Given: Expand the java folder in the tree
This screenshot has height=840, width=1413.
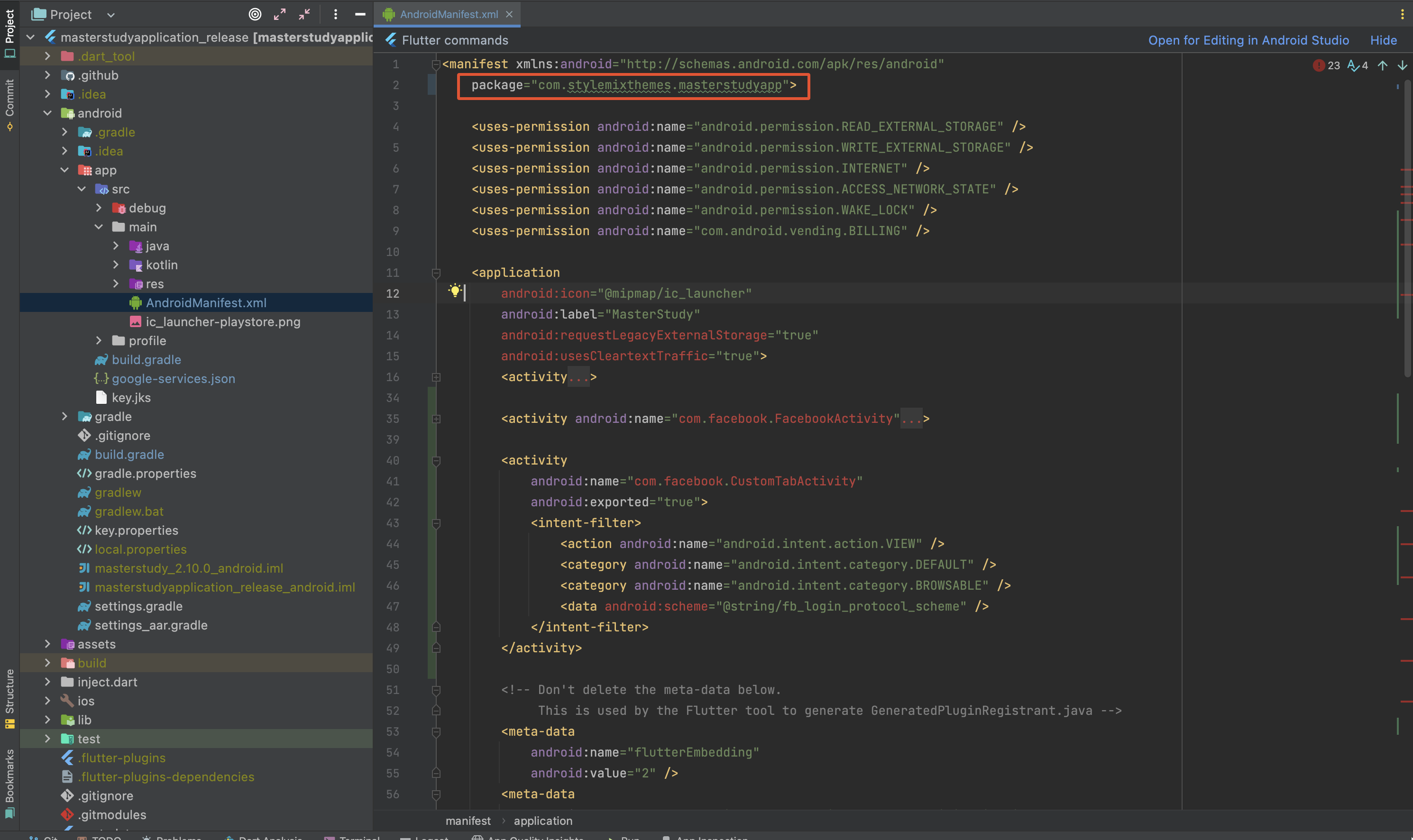Looking at the screenshot, I should 116,246.
